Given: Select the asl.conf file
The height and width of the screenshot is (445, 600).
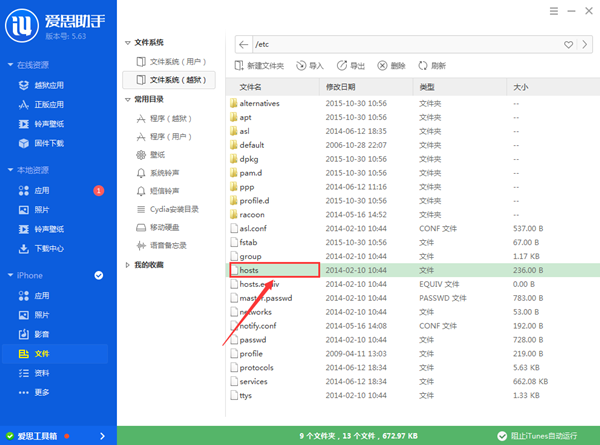Looking at the screenshot, I should pos(415,228).
